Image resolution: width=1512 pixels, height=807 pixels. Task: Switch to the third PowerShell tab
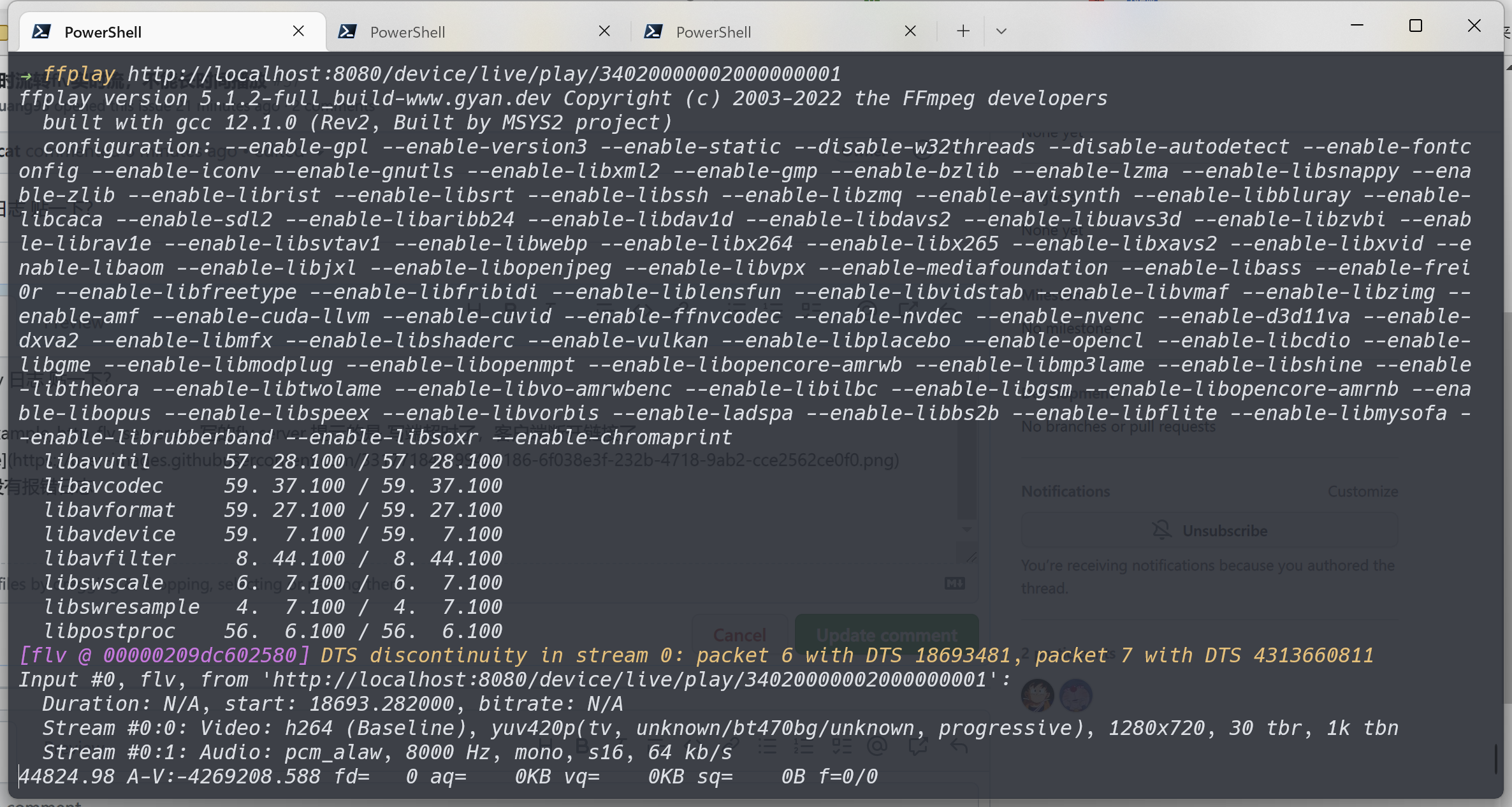pos(713,31)
